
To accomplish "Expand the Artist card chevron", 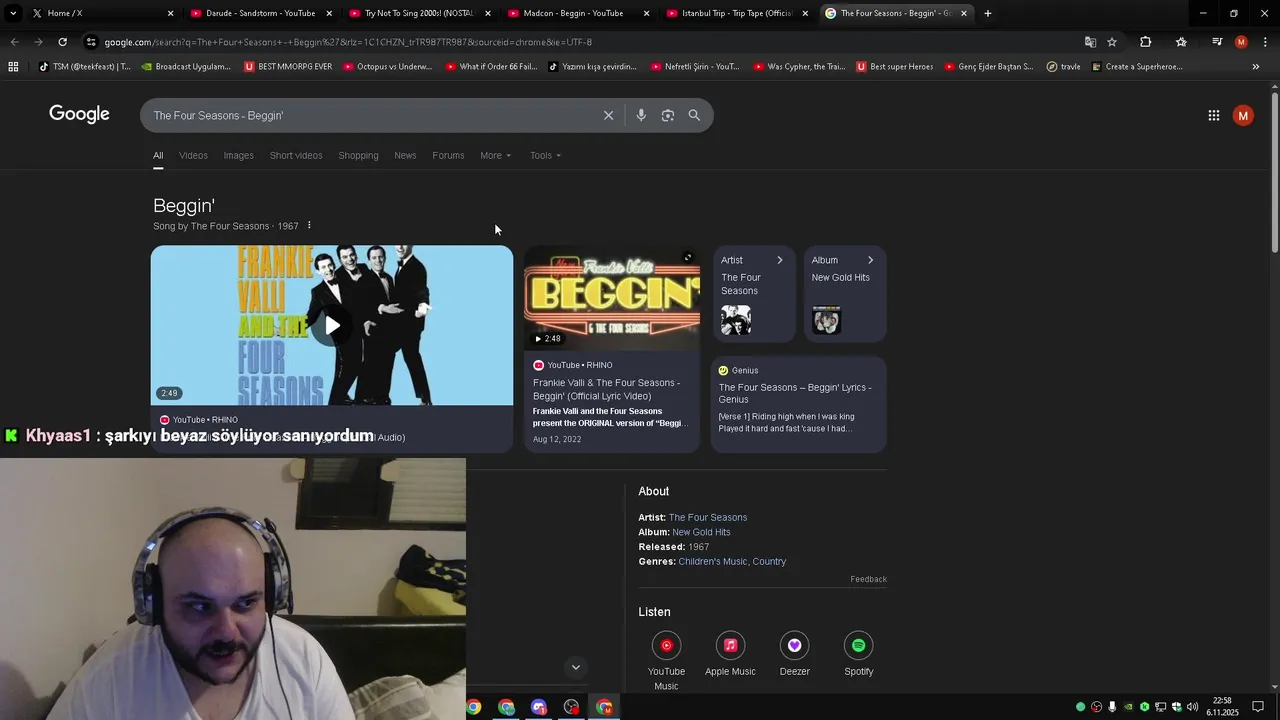I will pyautogui.click(x=780, y=260).
